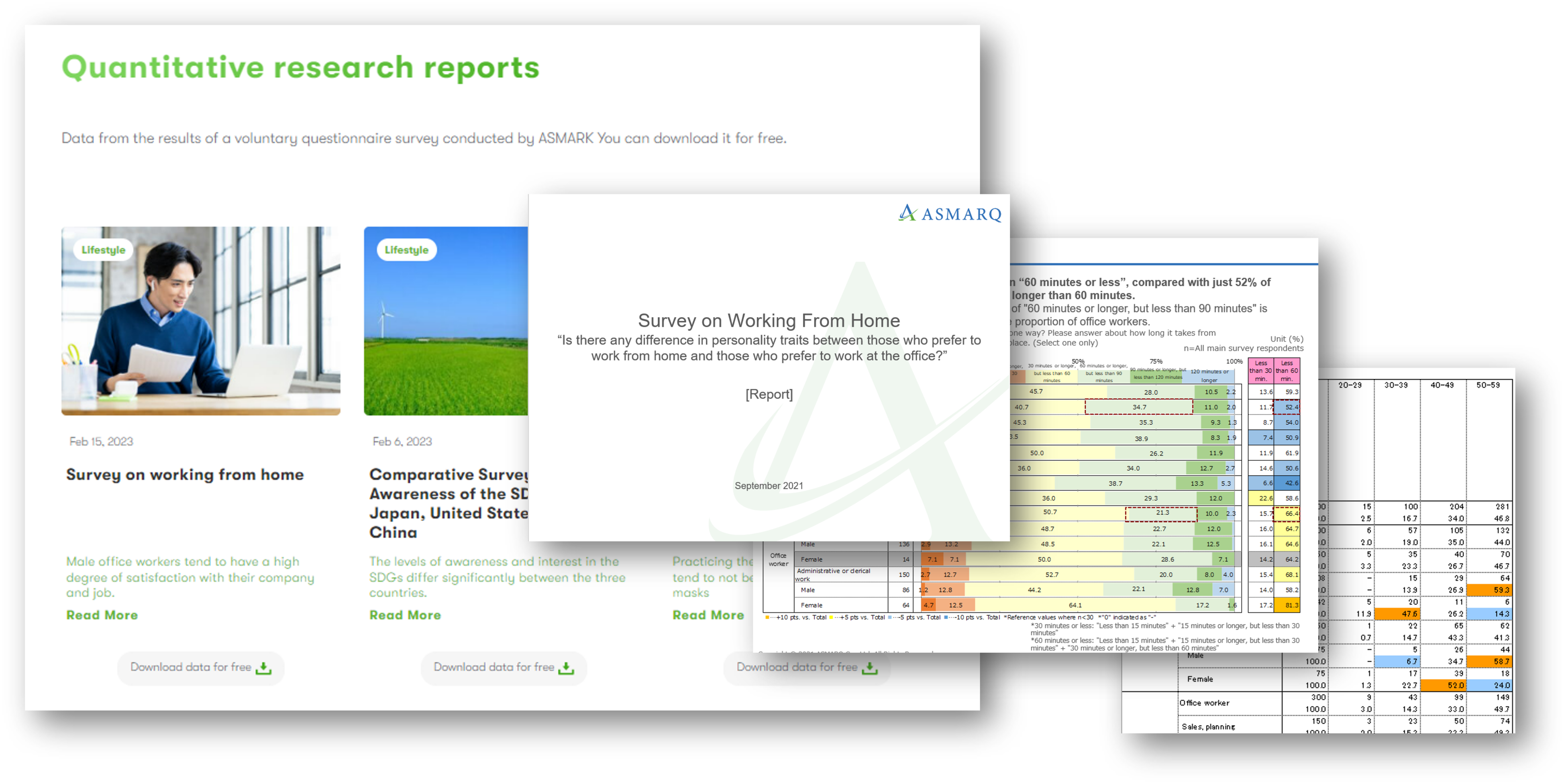Click Quantitative research reports heading

(300, 67)
